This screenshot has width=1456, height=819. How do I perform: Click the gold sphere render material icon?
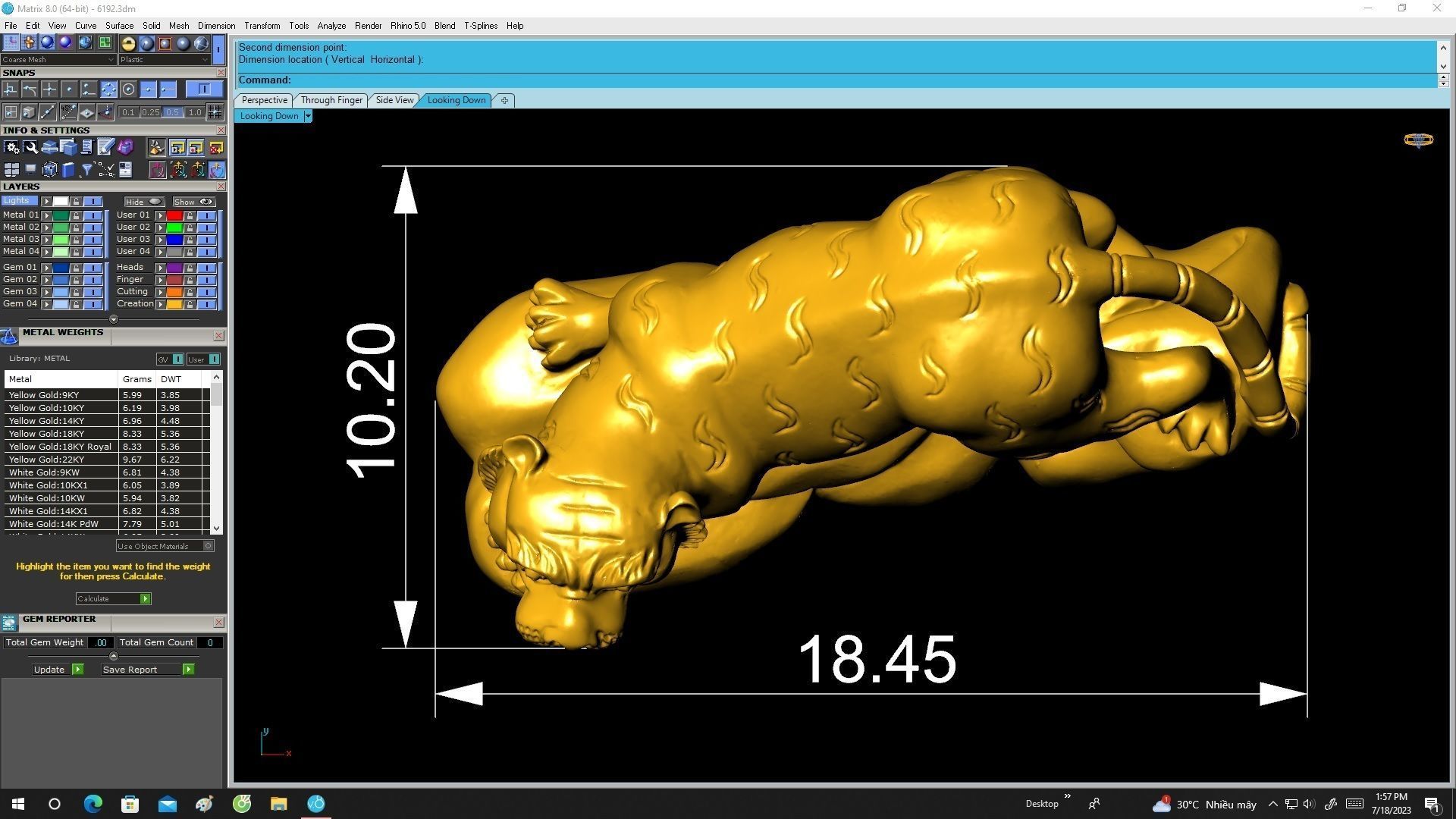128,43
